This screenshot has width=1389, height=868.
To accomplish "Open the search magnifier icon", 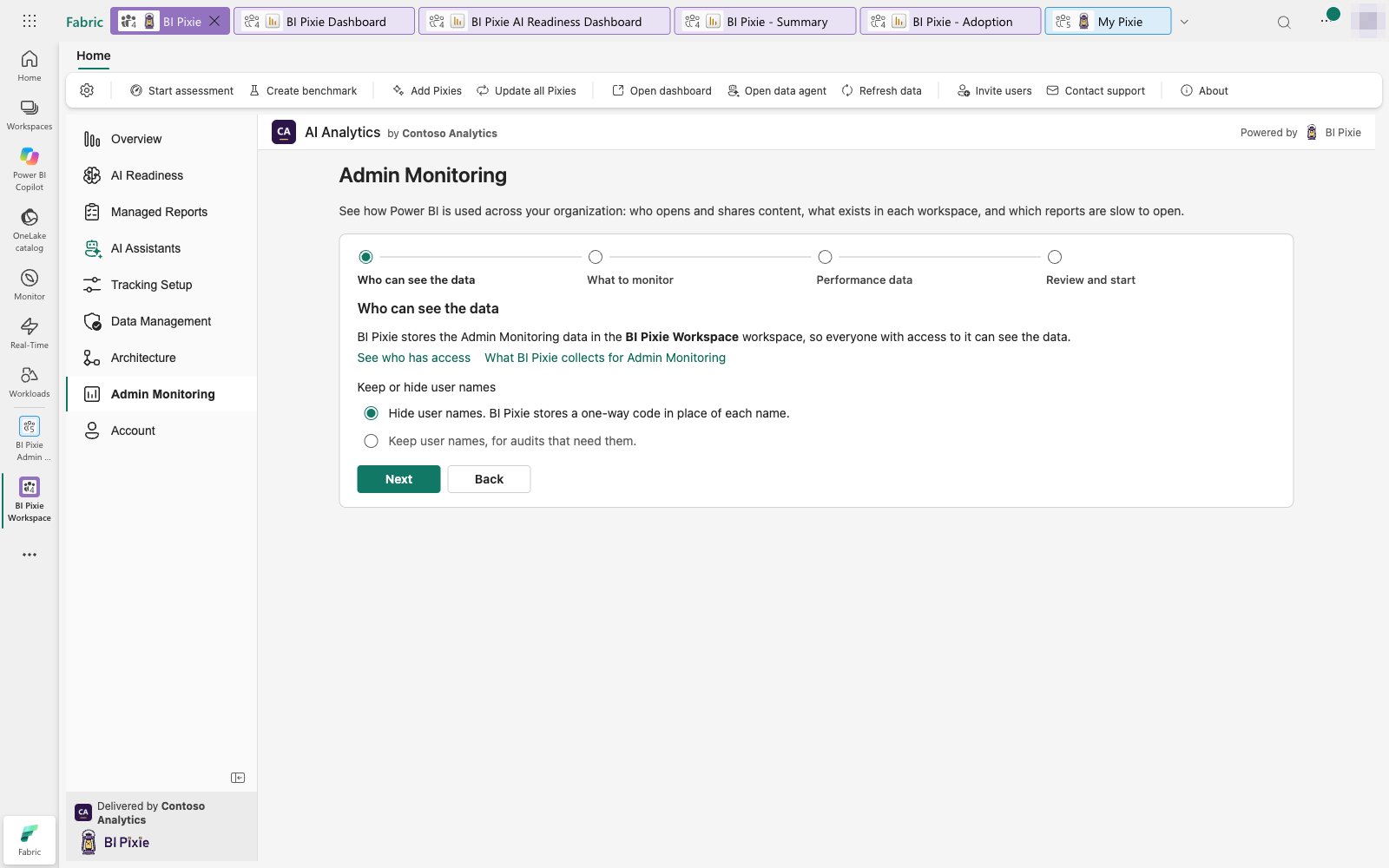I will pyautogui.click(x=1284, y=22).
